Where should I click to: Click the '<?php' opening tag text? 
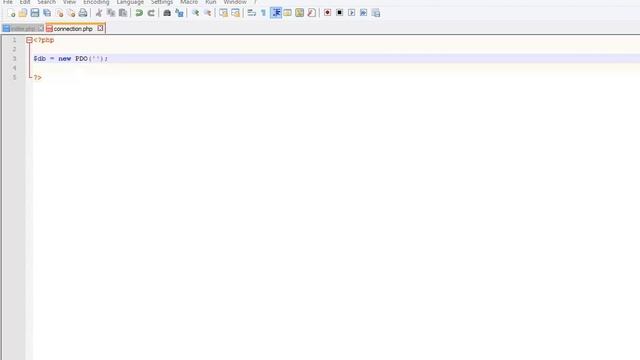point(44,40)
